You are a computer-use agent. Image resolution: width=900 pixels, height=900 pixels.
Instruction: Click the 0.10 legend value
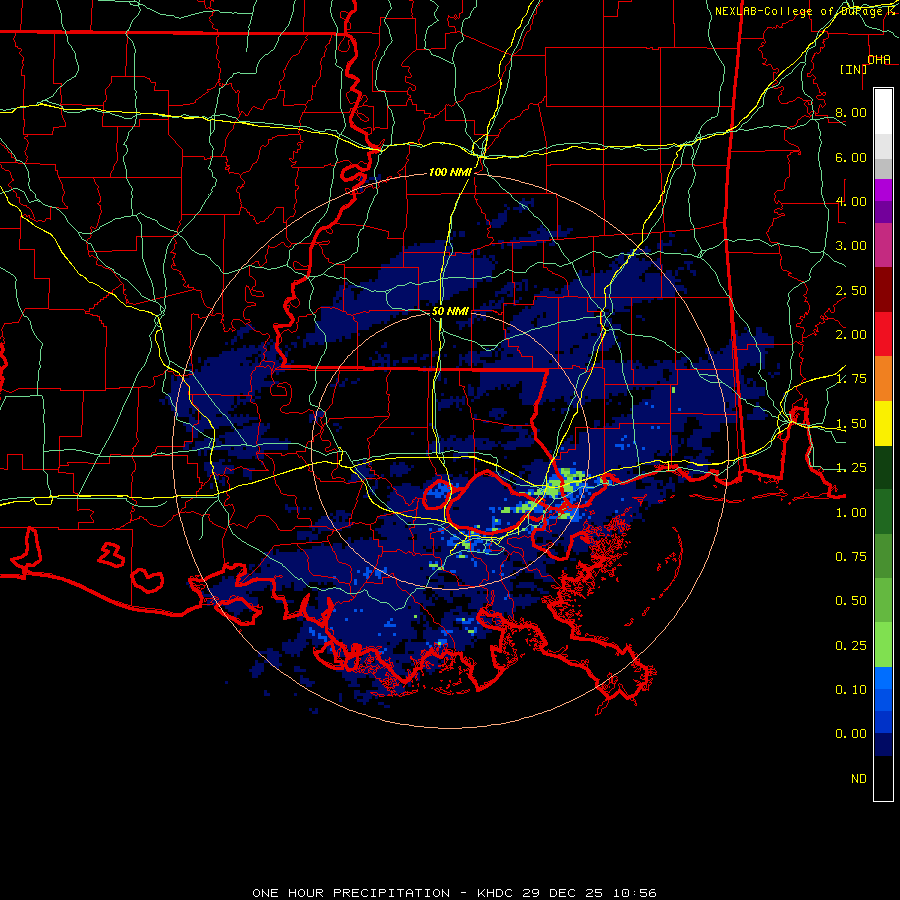click(851, 690)
